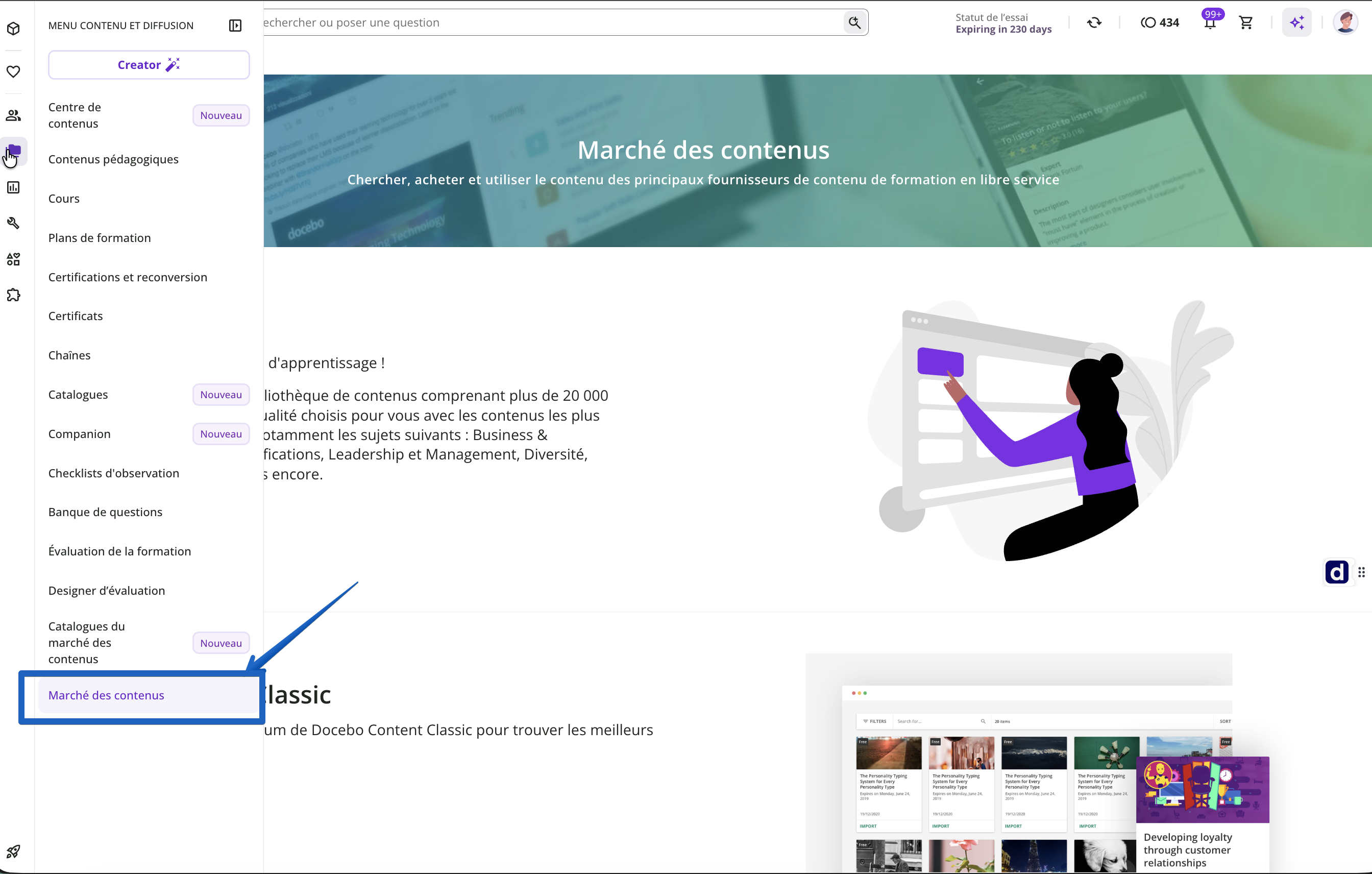Screen dimensions: 1372x874
Task: Click the floating Docebo 'd' widget
Action: pyautogui.click(x=1337, y=572)
